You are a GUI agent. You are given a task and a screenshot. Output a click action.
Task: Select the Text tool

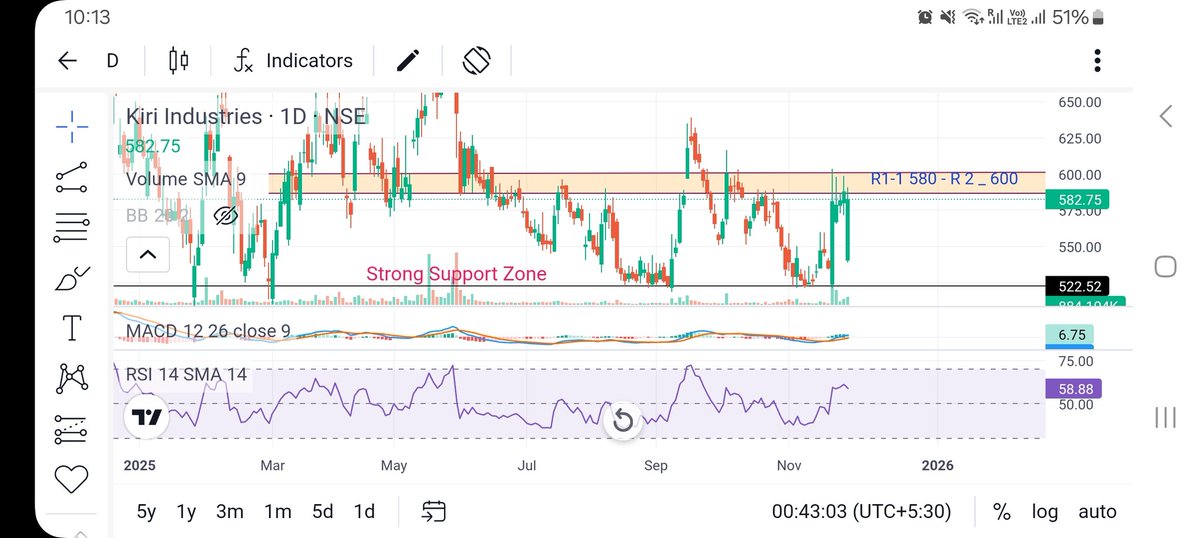pos(72,327)
